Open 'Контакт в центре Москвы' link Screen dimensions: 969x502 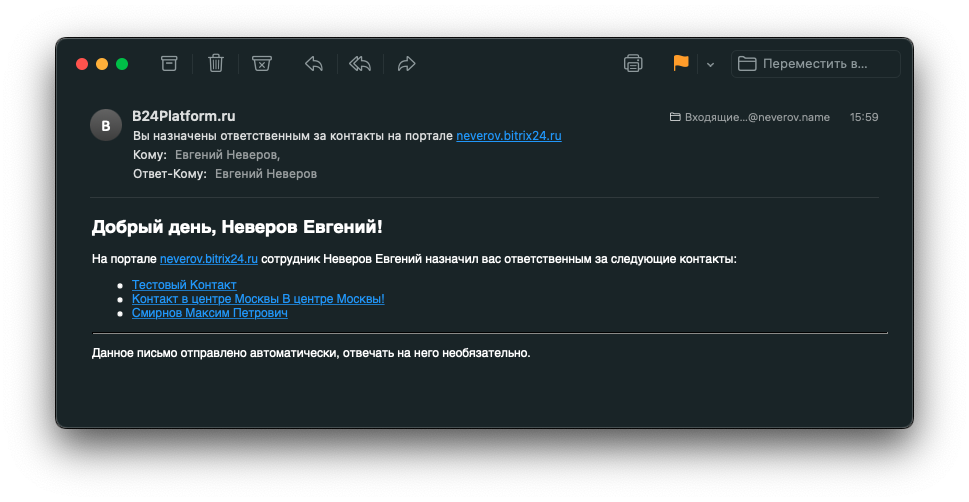tap(258, 299)
